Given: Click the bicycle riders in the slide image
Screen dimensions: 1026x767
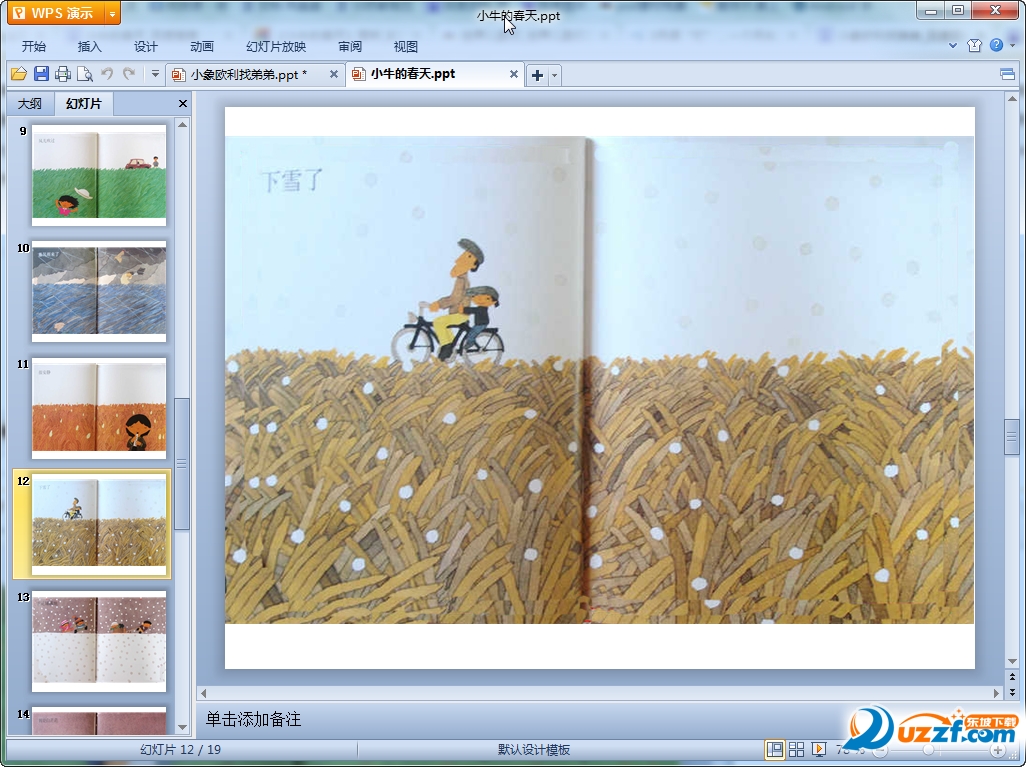Looking at the screenshot, I should coord(448,303).
